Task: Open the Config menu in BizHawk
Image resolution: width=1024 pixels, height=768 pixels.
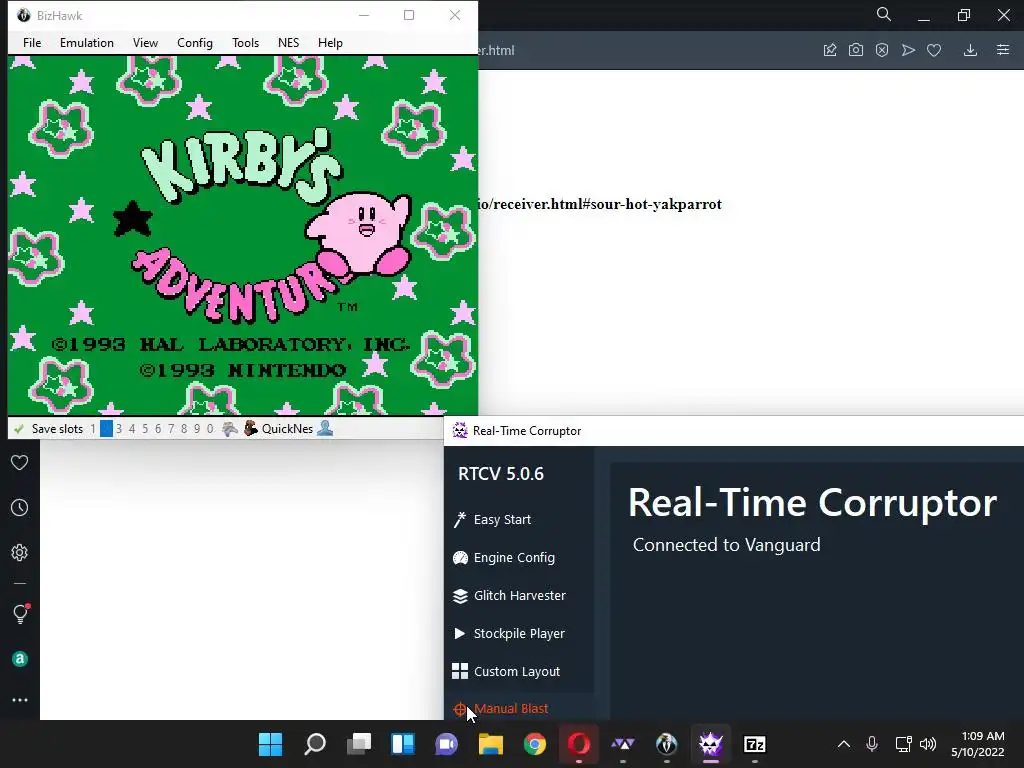Action: (x=195, y=42)
